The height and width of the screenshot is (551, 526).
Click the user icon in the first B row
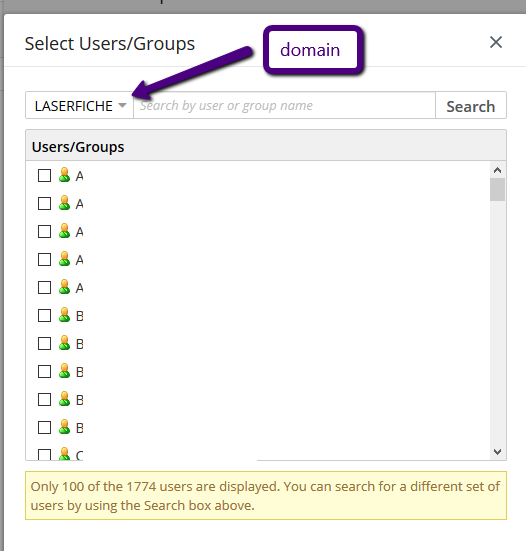[64, 315]
